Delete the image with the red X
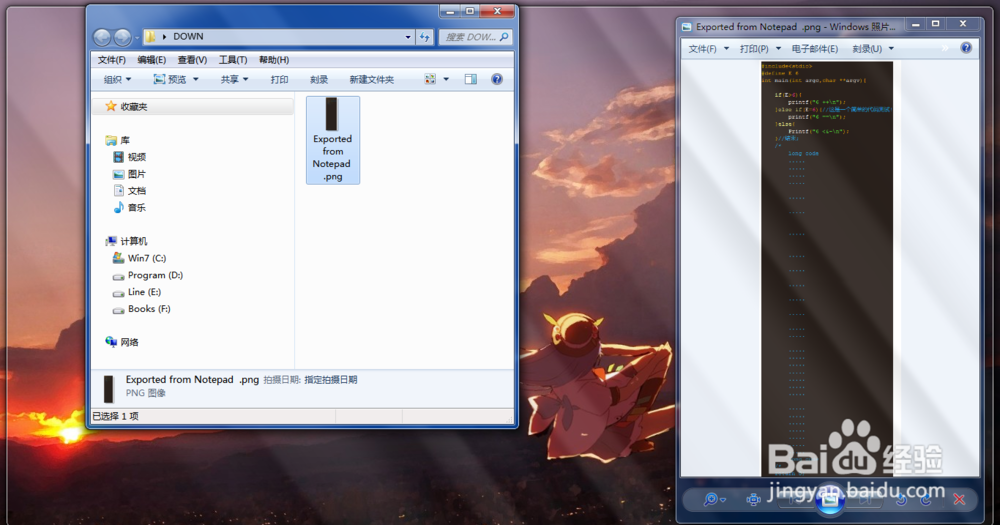Viewport: 1000px width, 525px height. pyautogui.click(x=959, y=499)
